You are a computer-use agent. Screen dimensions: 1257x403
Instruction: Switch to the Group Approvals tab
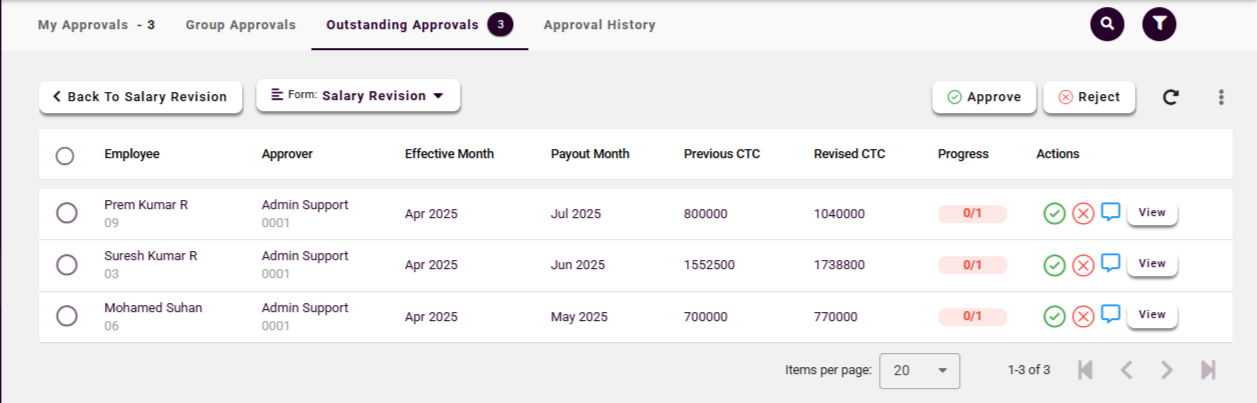coord(240,25)
